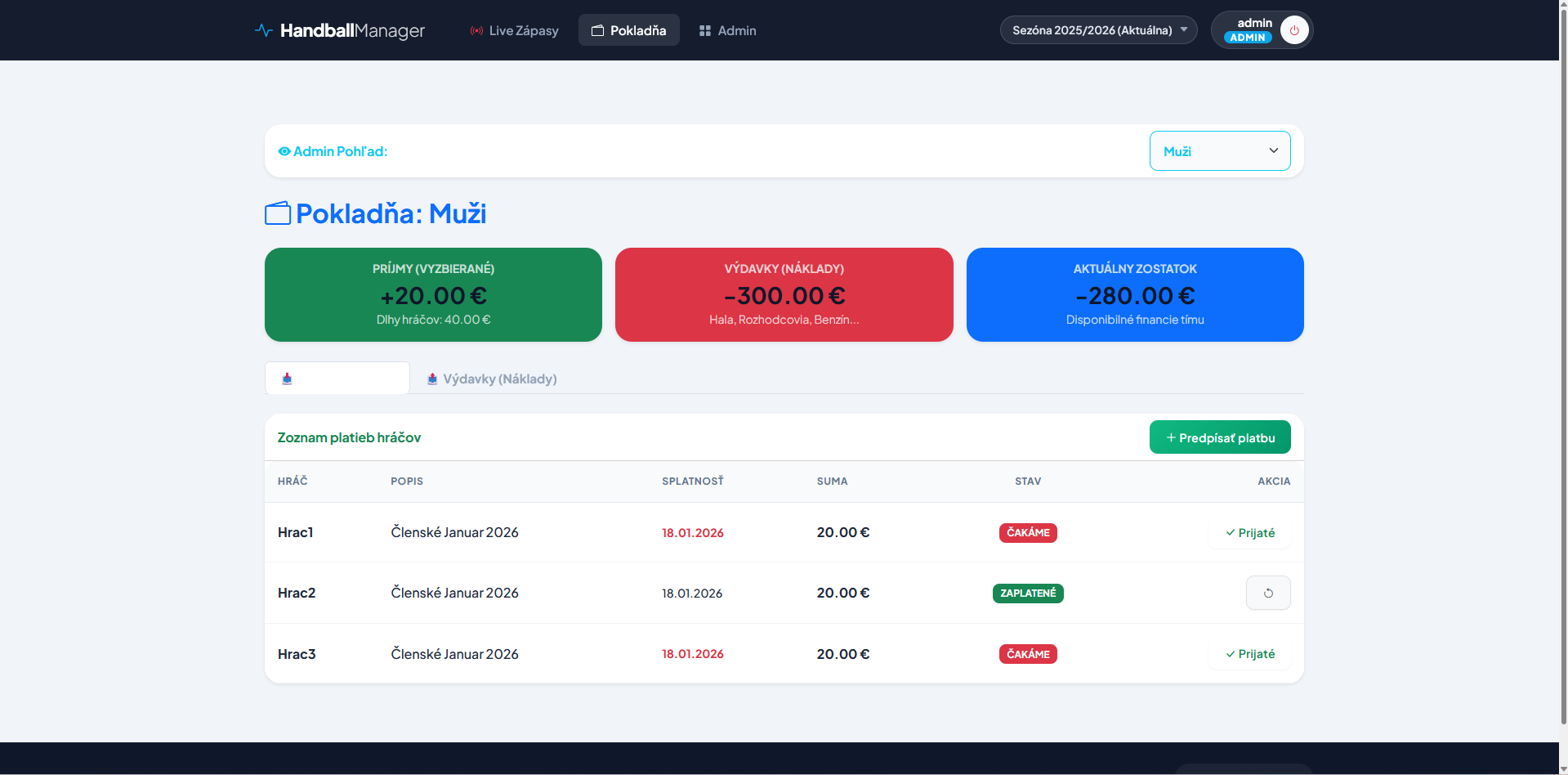This screenshot has width=1568, height=775.
Task: Mark Hrac1 payment as Prijaté
Action: pos(1249,533)
